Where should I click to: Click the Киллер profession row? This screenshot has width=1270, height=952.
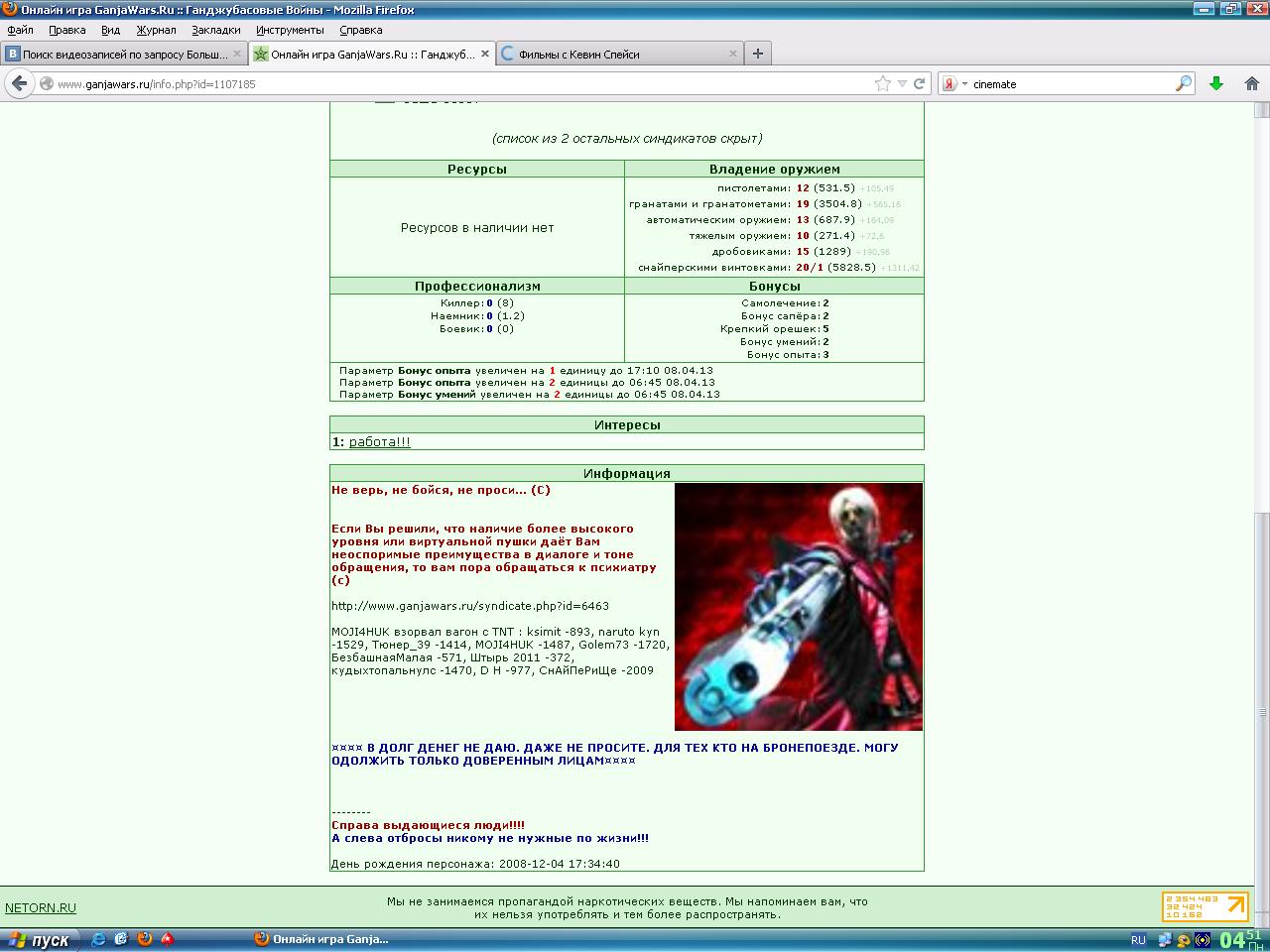click(477, 303)
